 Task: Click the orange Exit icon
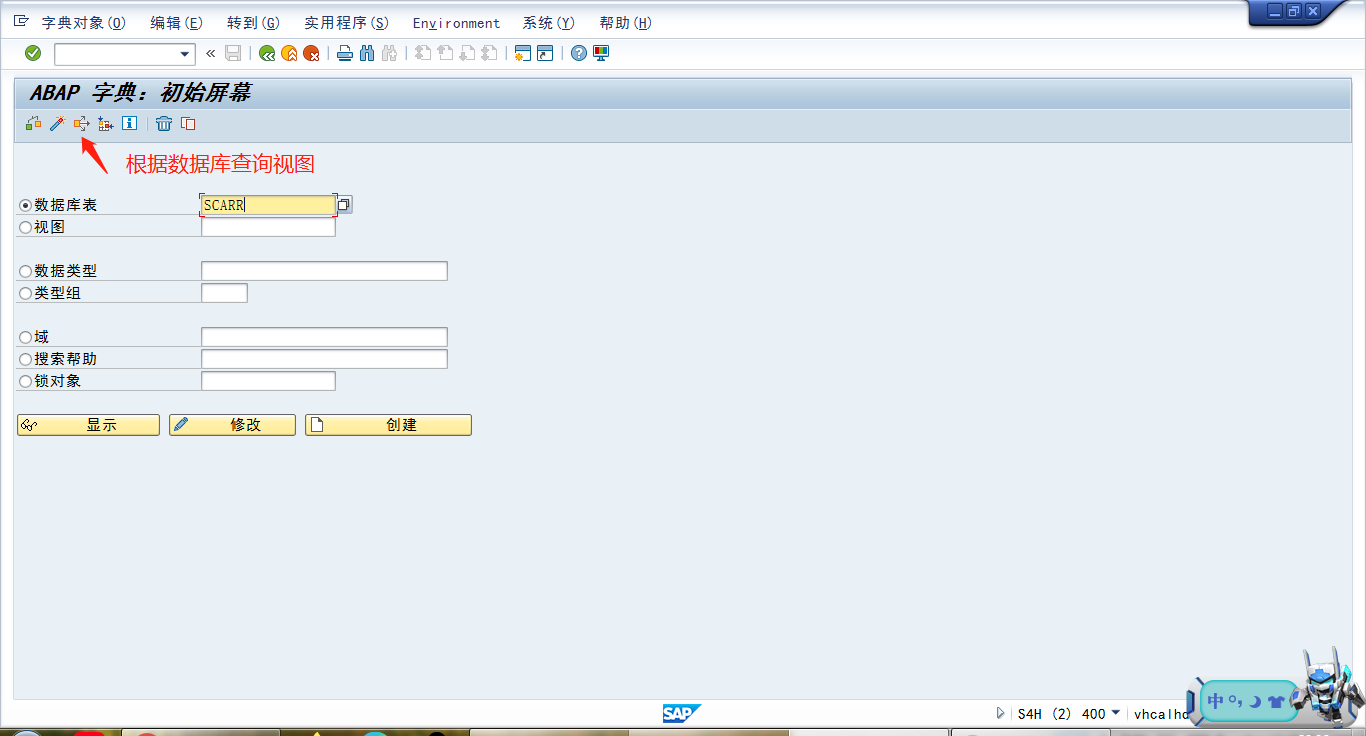coord(290,54)
